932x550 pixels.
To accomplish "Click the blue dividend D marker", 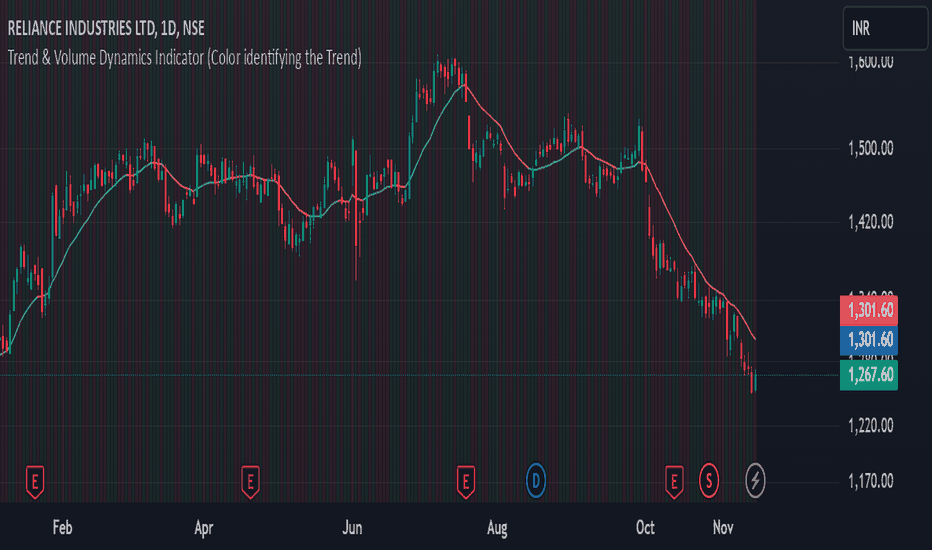I will pyautogui.click(x=536, y=480).
